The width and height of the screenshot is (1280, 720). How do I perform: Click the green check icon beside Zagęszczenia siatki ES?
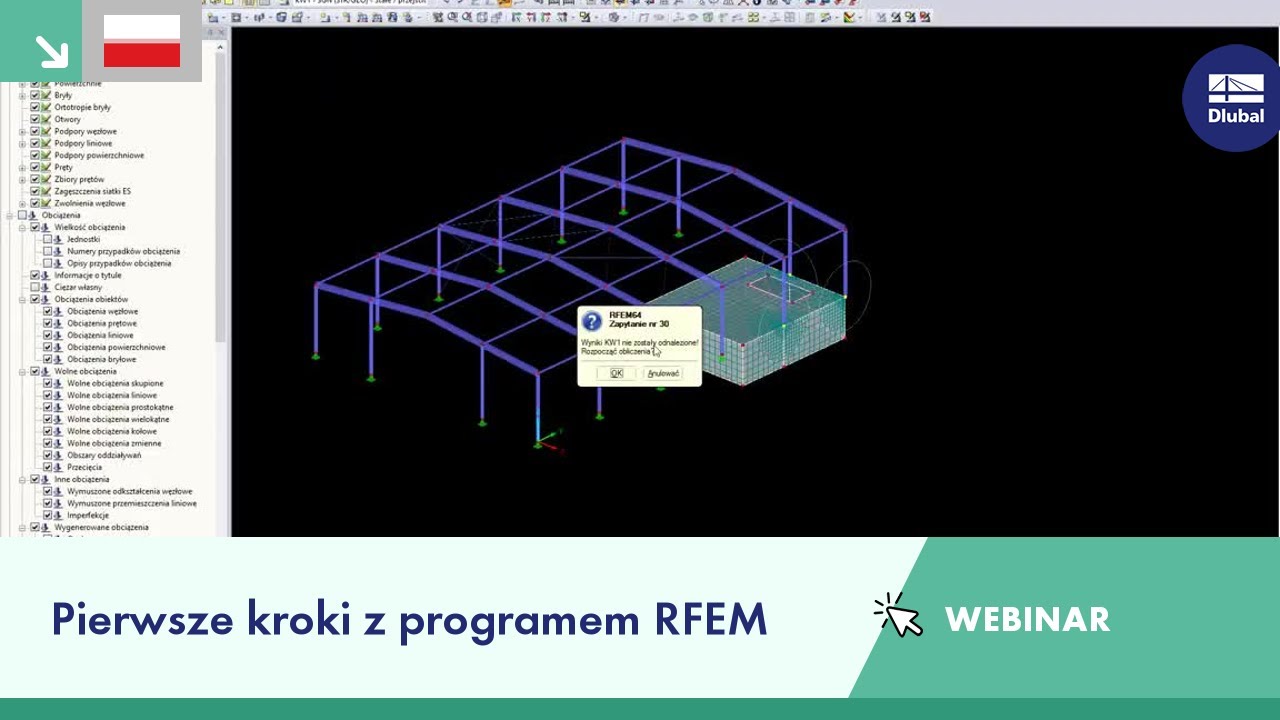[x=46, y=191]
